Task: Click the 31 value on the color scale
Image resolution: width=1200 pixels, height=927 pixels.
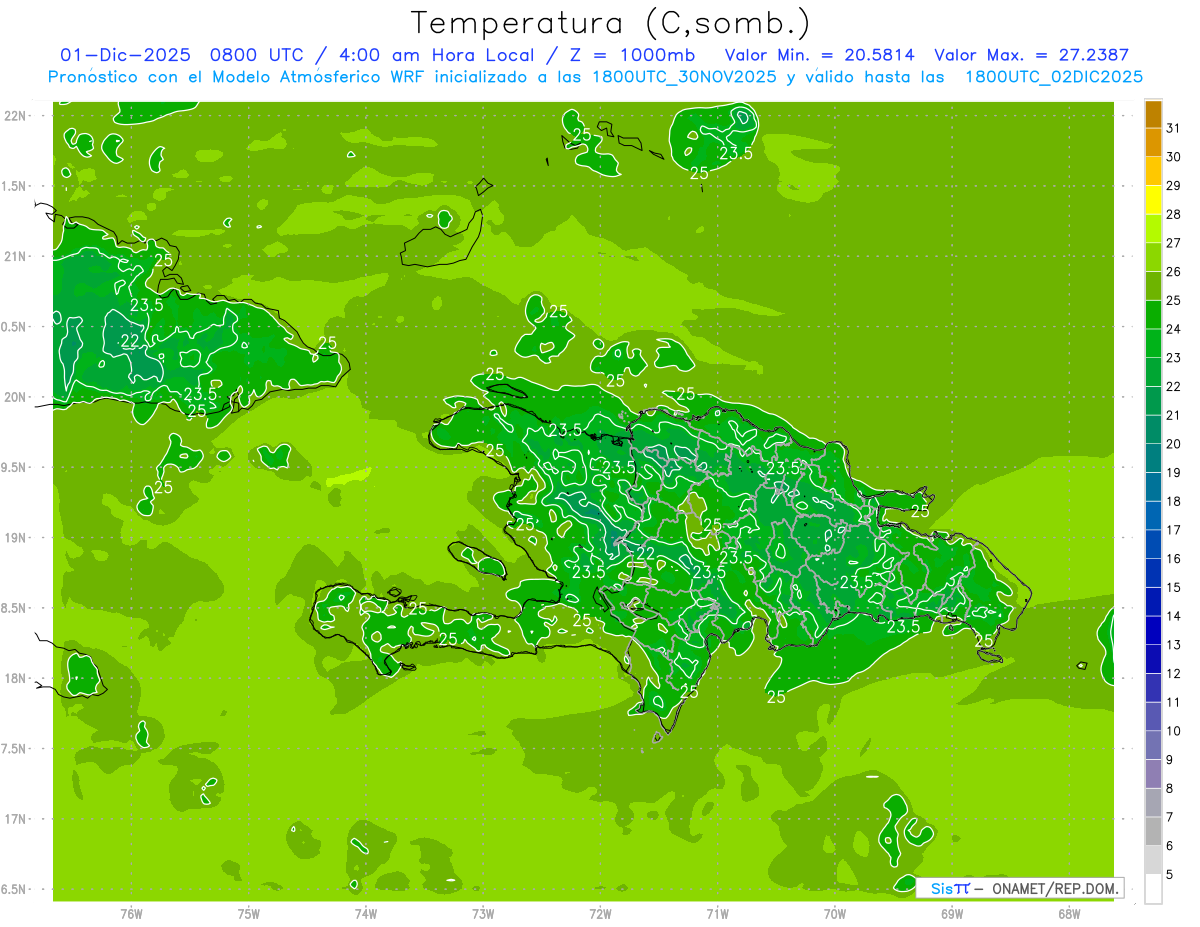Action: pyautogui.click(x=1174, y=128)
